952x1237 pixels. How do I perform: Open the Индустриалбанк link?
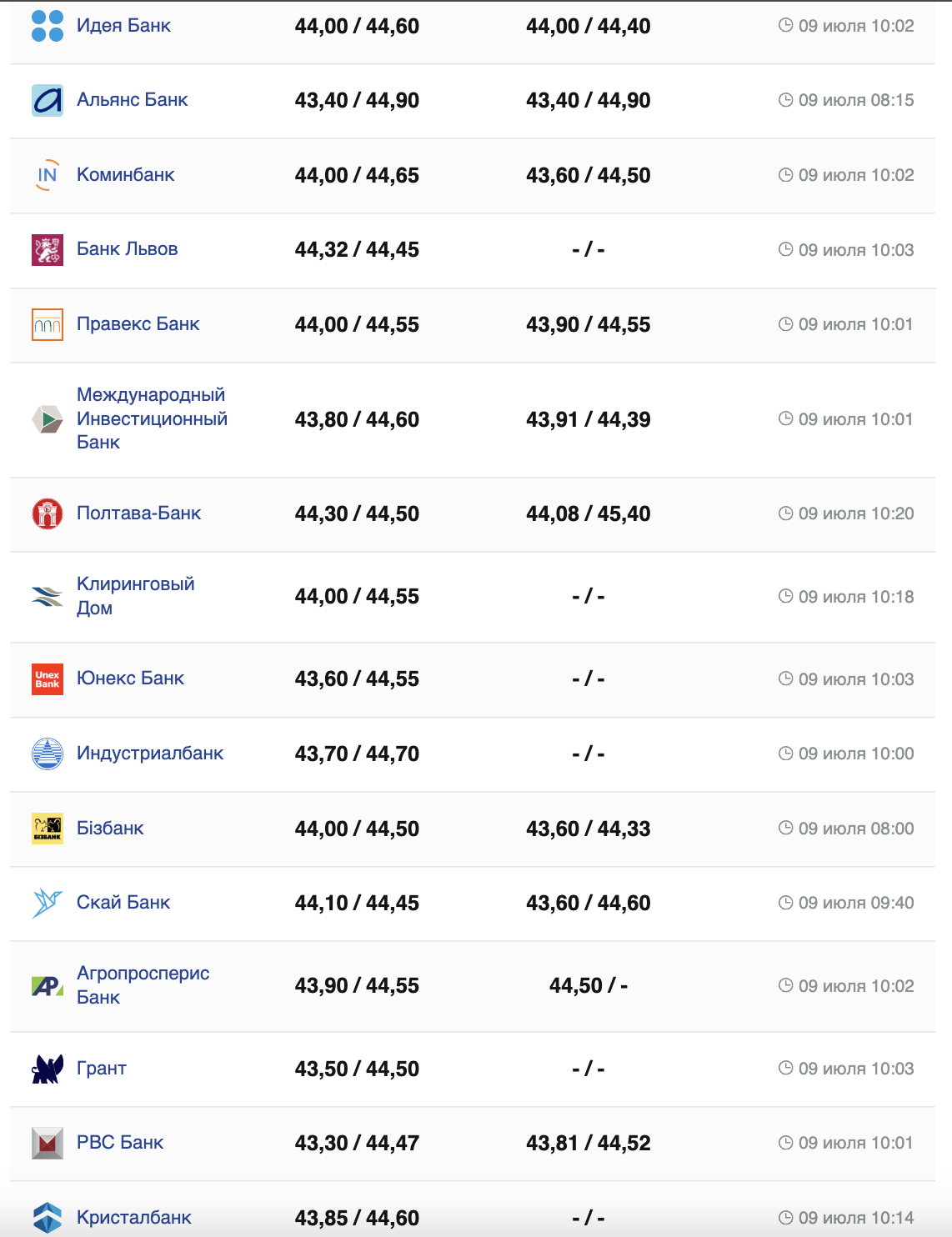[x=150, y=754]
